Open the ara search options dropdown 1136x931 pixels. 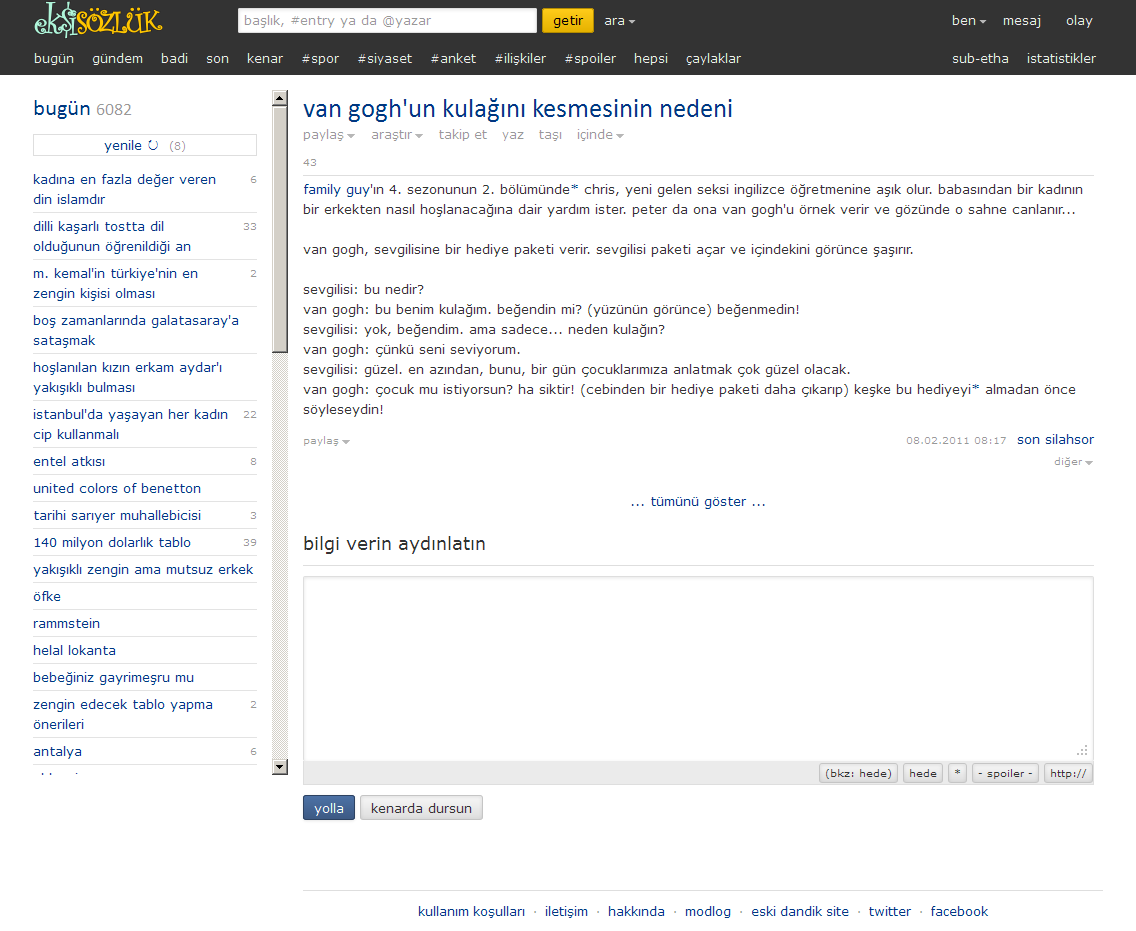click(x=619, y=21)
